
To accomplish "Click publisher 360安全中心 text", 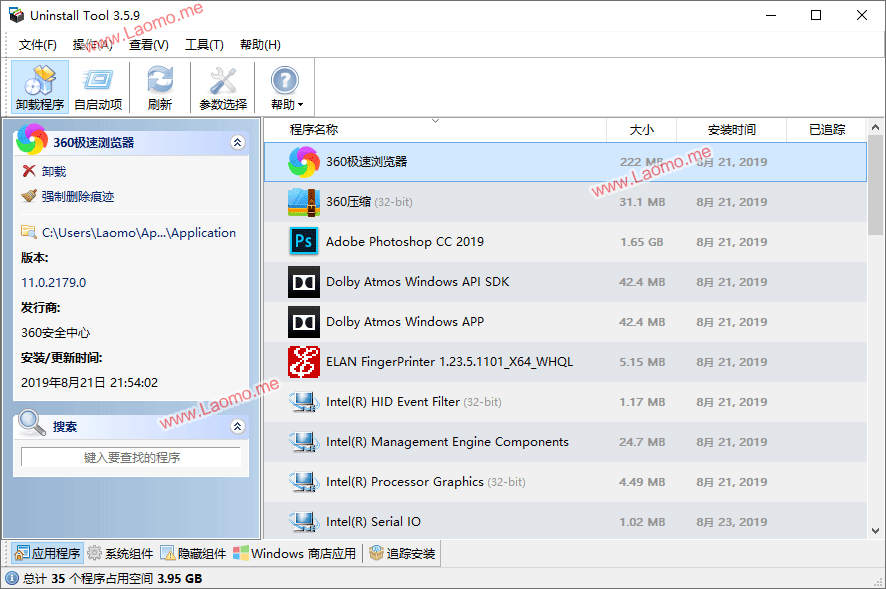I will point(55,332).
